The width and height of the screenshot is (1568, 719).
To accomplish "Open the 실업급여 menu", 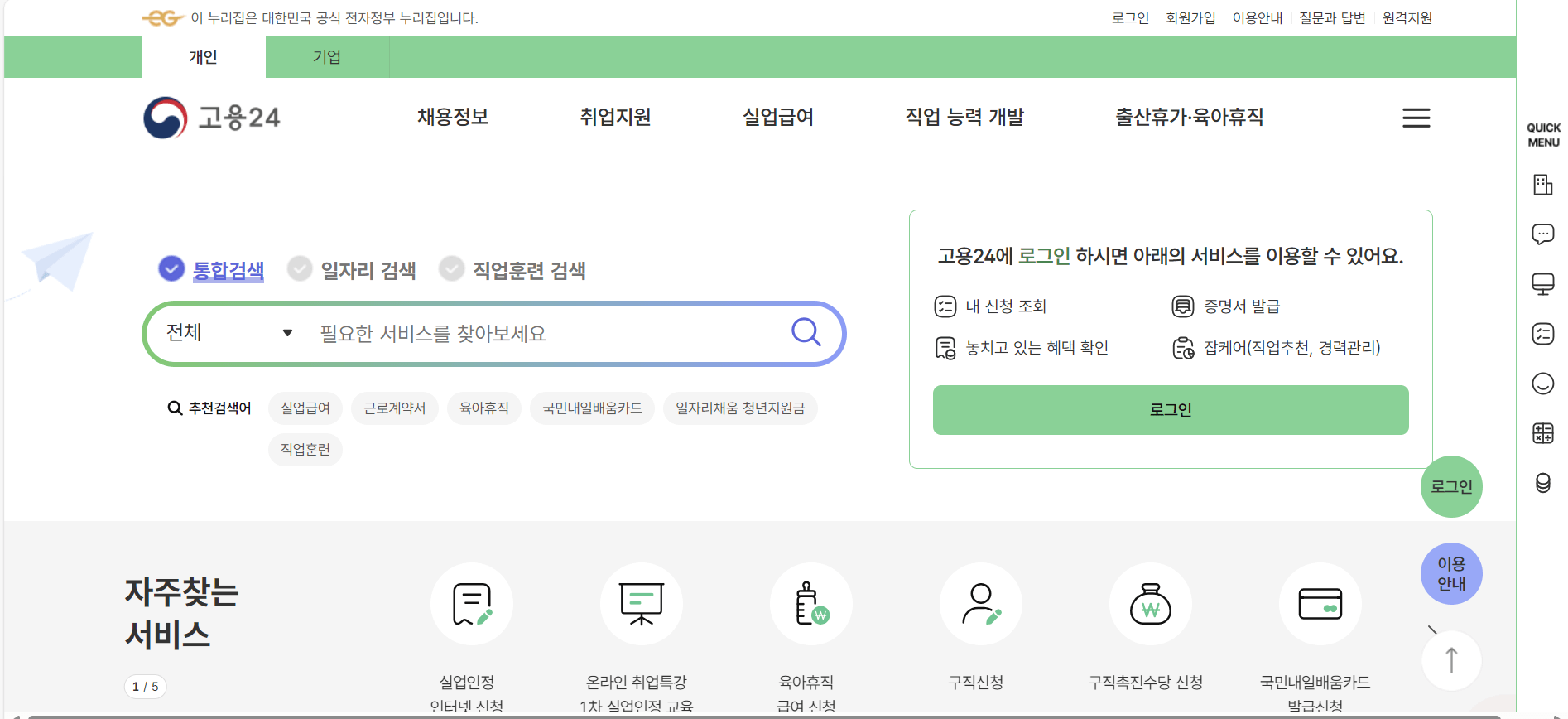I will 778,117.
